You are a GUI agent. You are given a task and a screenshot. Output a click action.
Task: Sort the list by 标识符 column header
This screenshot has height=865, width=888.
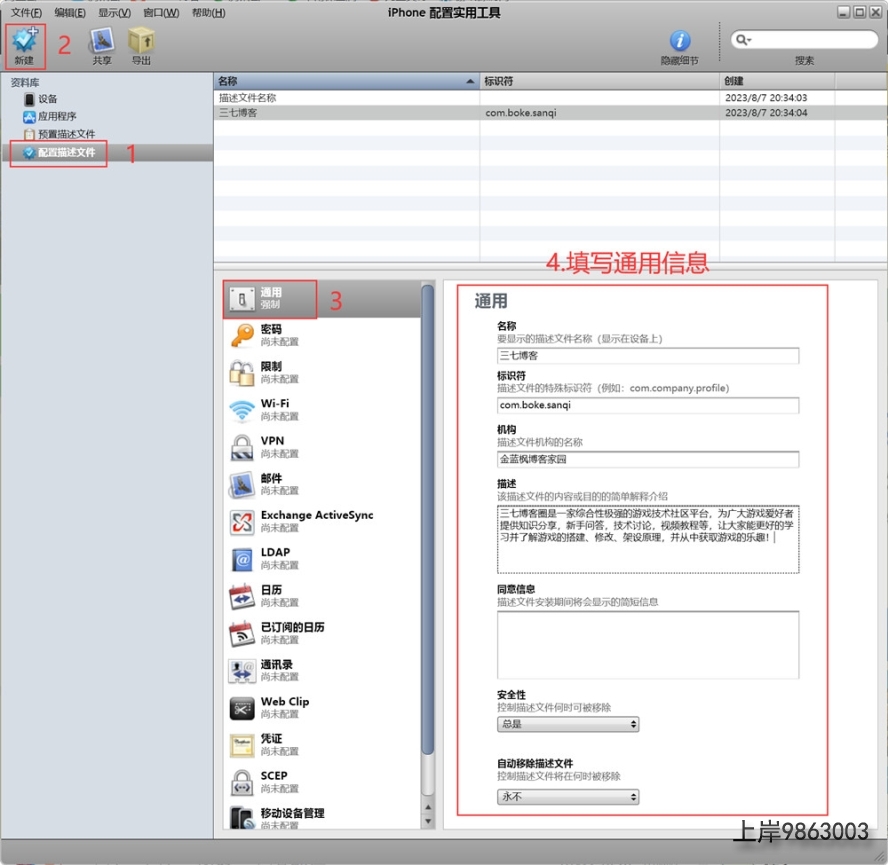click(599, 82)
